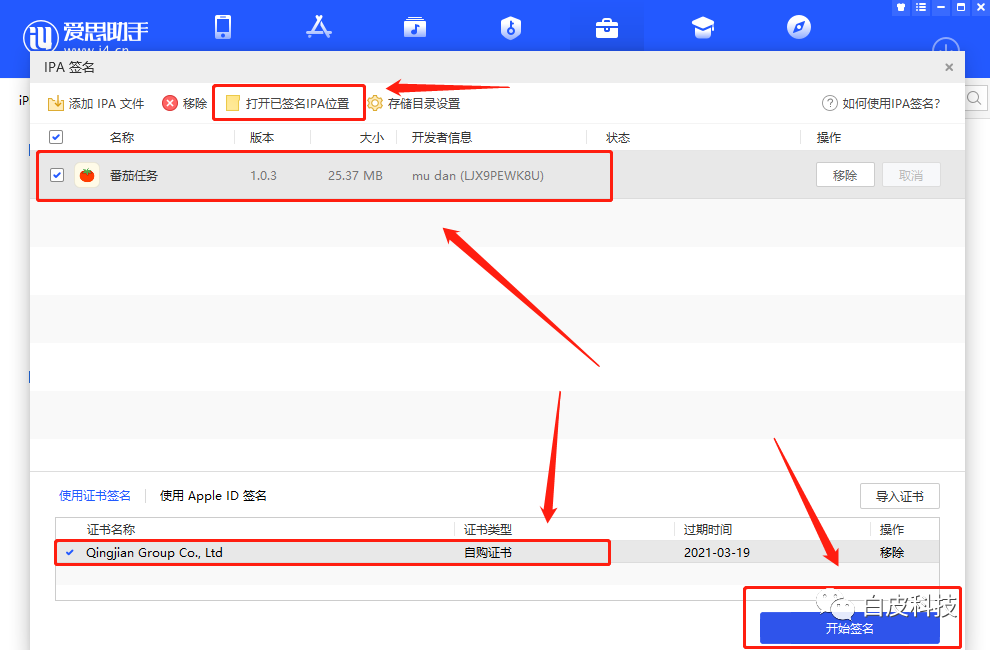Toggle the 番茄任务 row checkbox

click(57, 175)
